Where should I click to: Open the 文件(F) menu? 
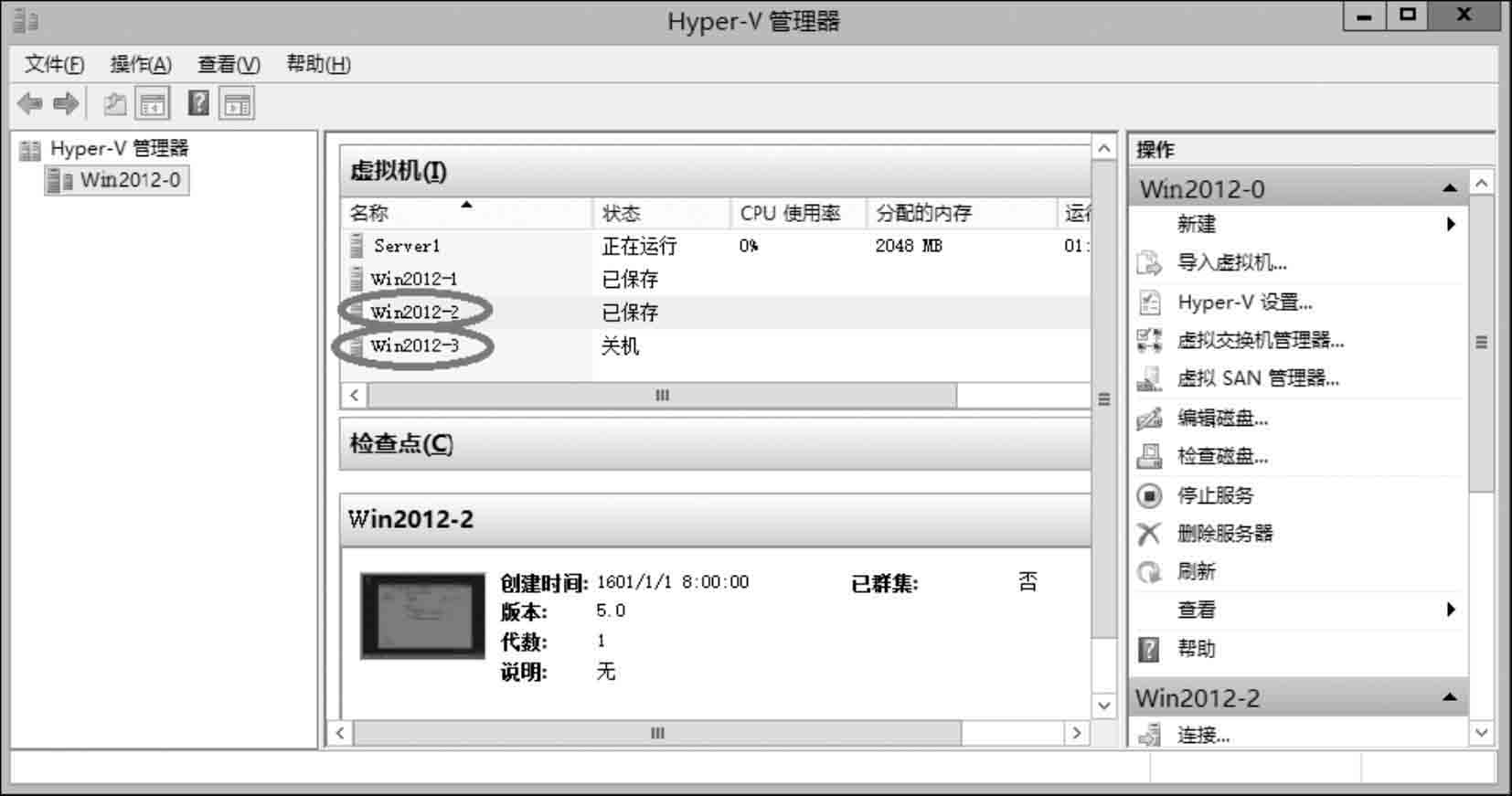54,64
